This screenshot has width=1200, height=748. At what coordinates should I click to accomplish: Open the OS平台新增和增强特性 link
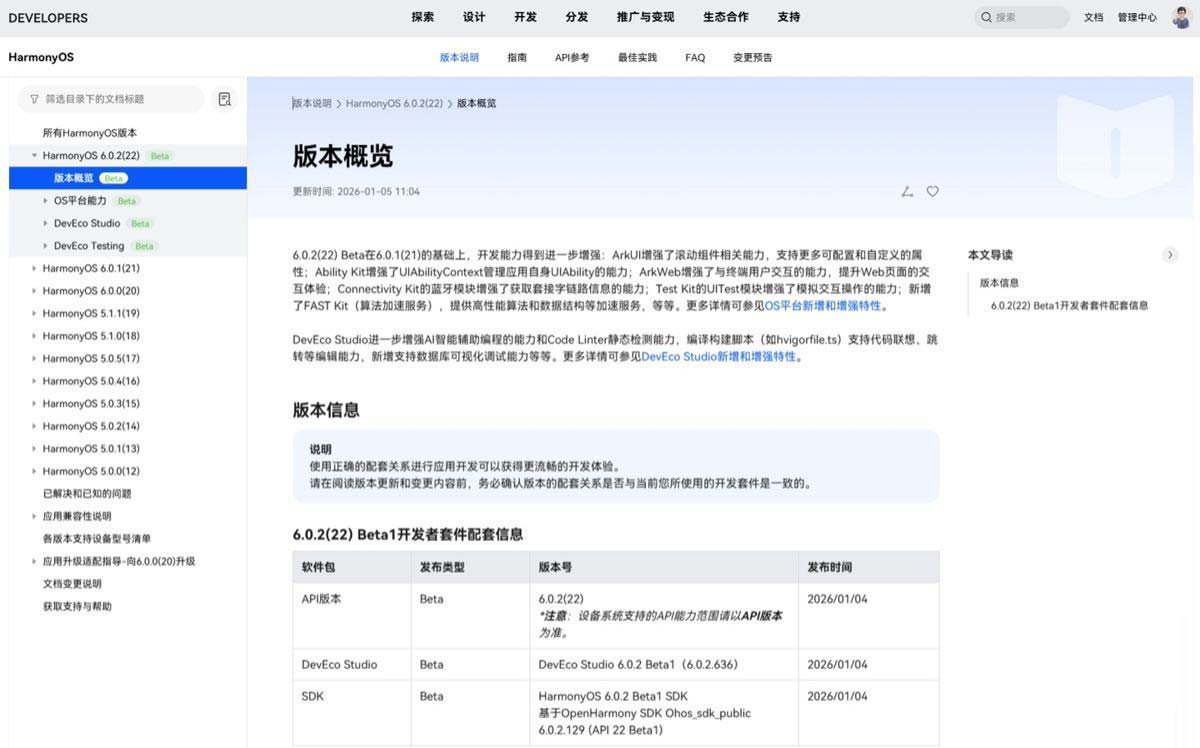point(823,306)
